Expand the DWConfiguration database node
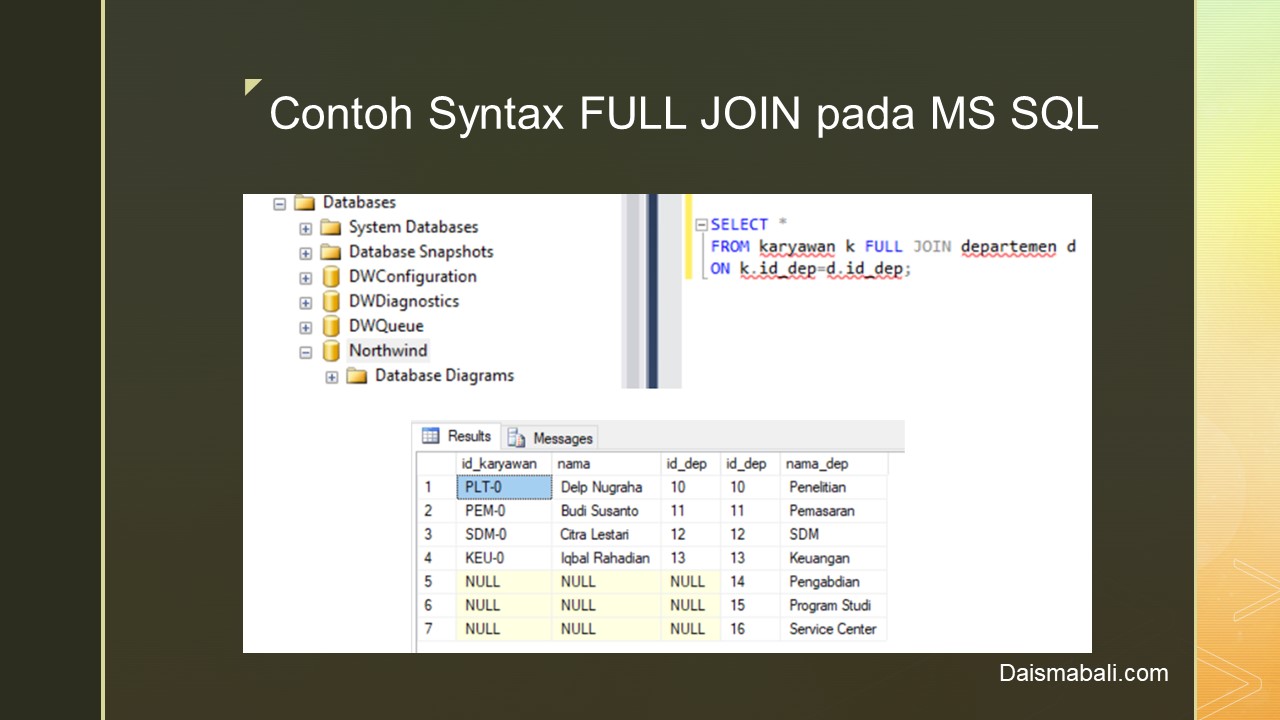 click(x=306, y=278)
